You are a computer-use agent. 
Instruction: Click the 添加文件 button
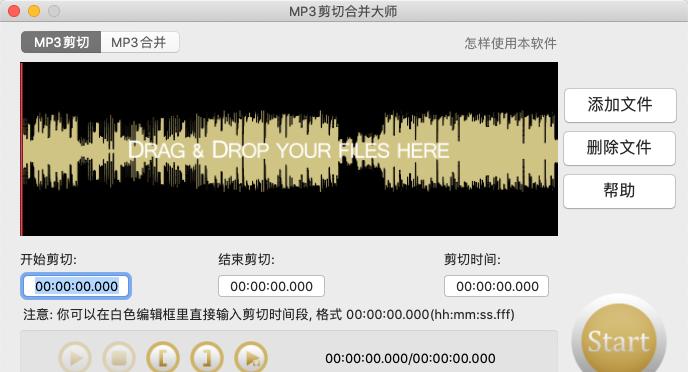(x=620, y=105)
